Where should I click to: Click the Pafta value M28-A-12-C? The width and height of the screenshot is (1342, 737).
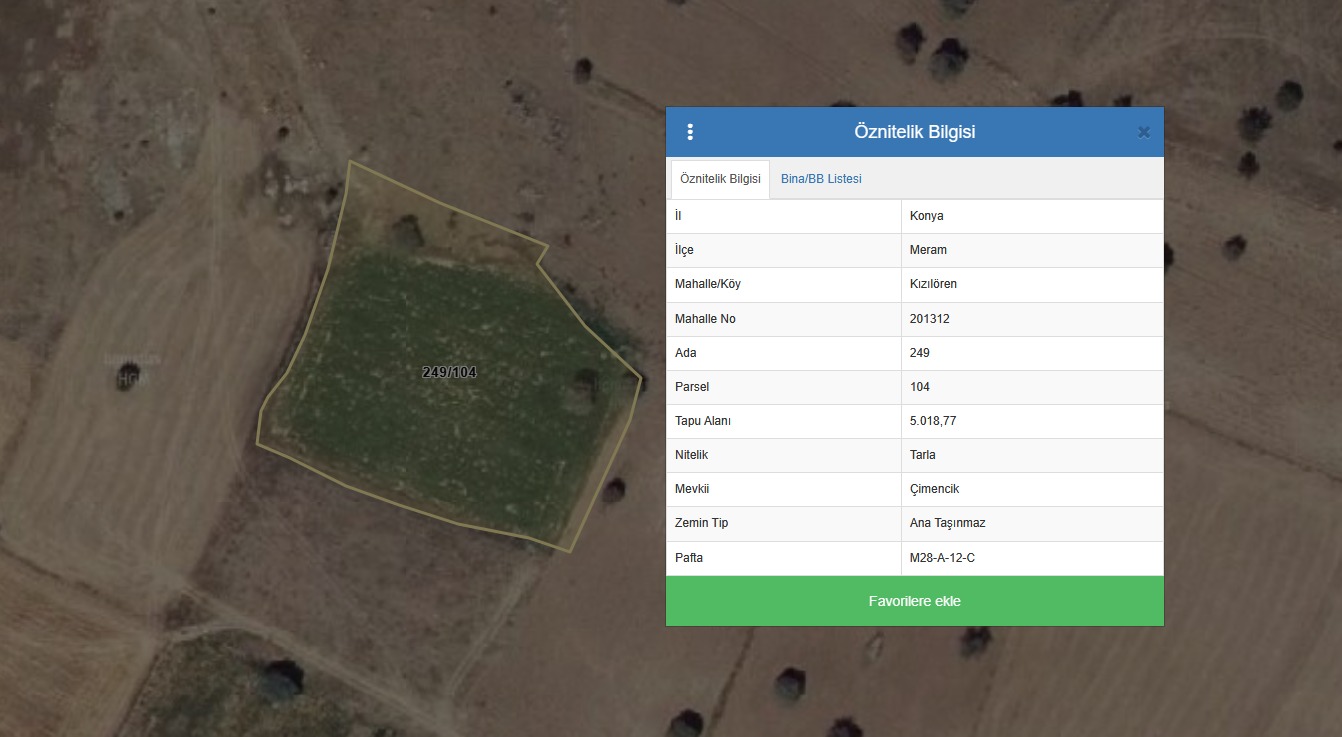pyautogui.click(x=942, y=557)
